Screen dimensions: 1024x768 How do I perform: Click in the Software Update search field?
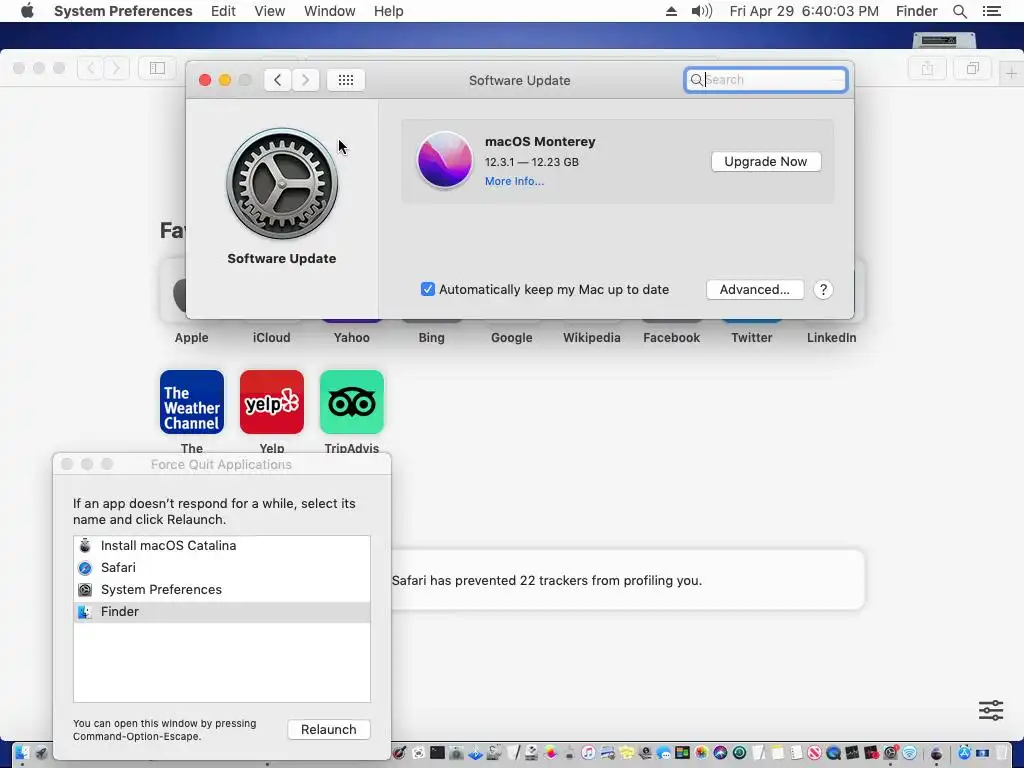pyautogui.click(x=765, y=80)
